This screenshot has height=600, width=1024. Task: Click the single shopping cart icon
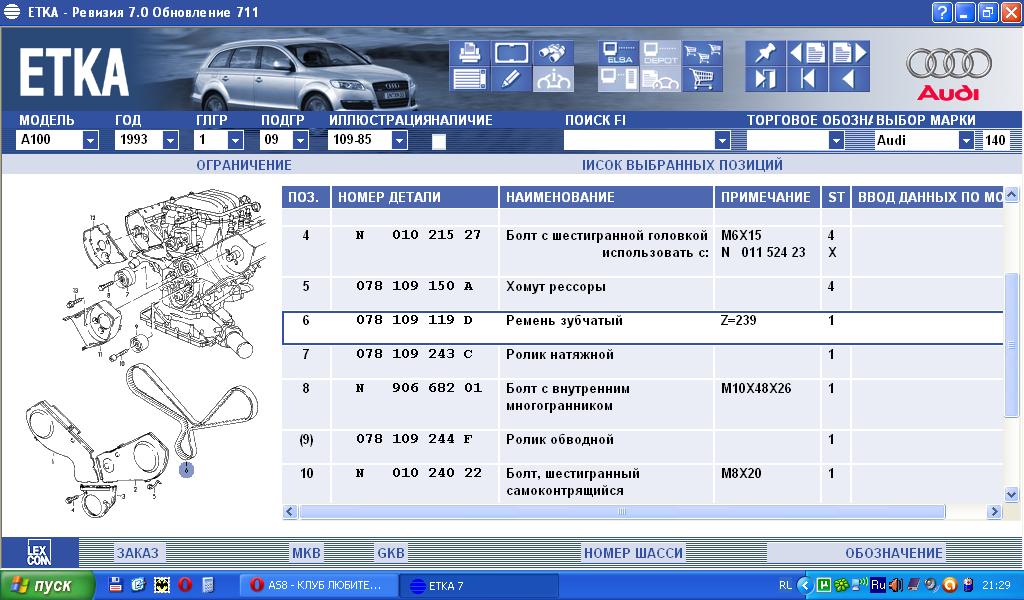coord(703,79)
